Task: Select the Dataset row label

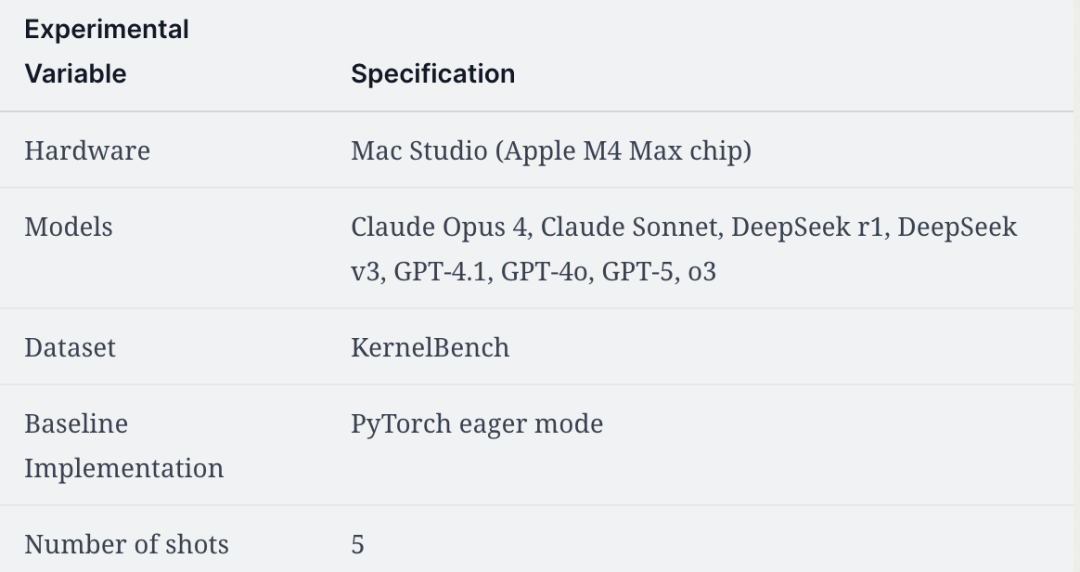Action: pos(70,348)
